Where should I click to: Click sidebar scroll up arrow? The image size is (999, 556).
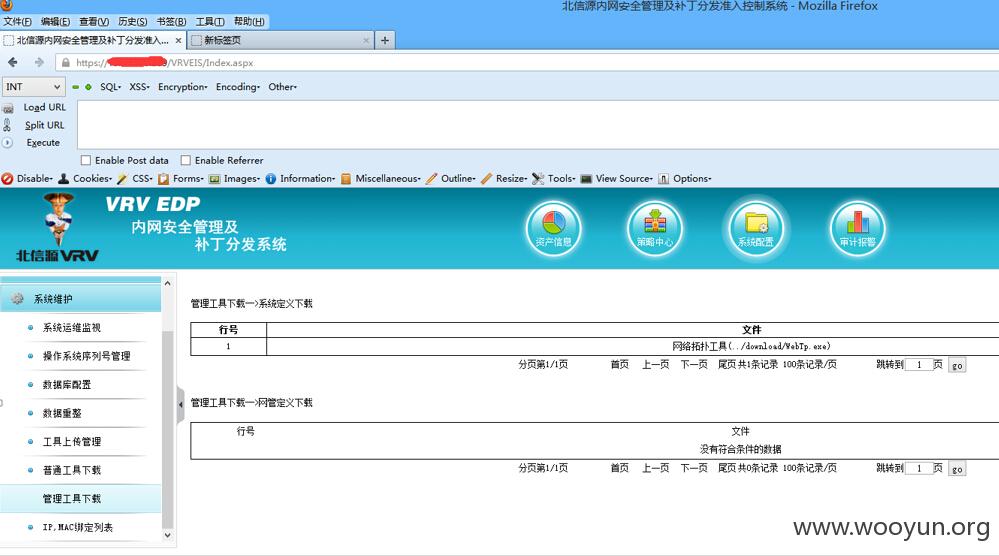168,283
